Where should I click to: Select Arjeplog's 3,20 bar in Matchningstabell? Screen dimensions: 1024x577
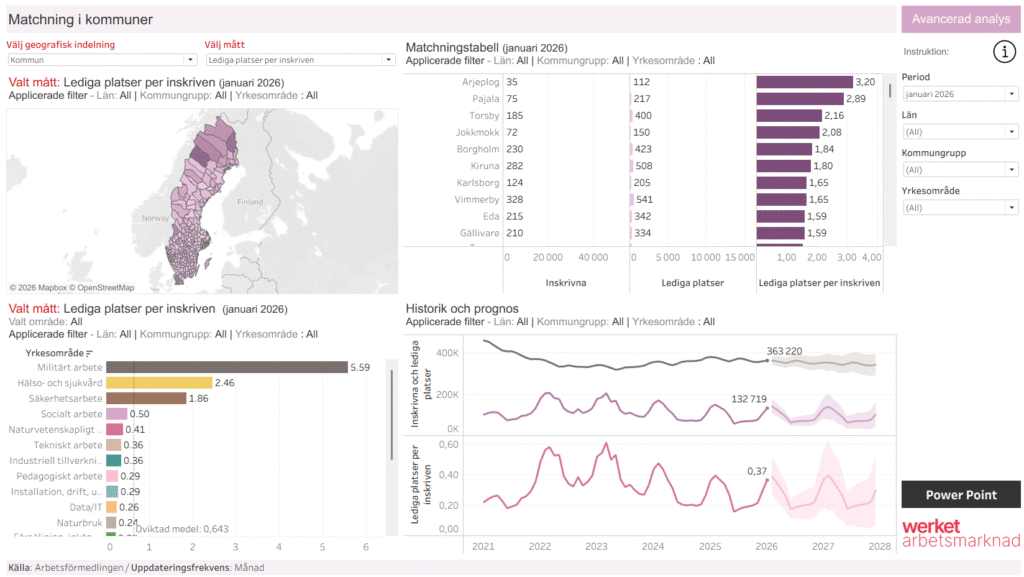804,82
